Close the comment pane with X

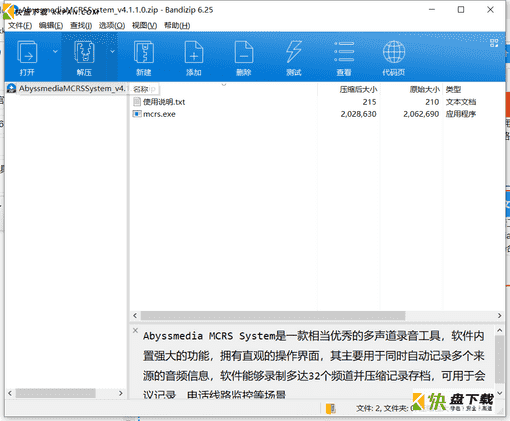(x=135, y=330)
